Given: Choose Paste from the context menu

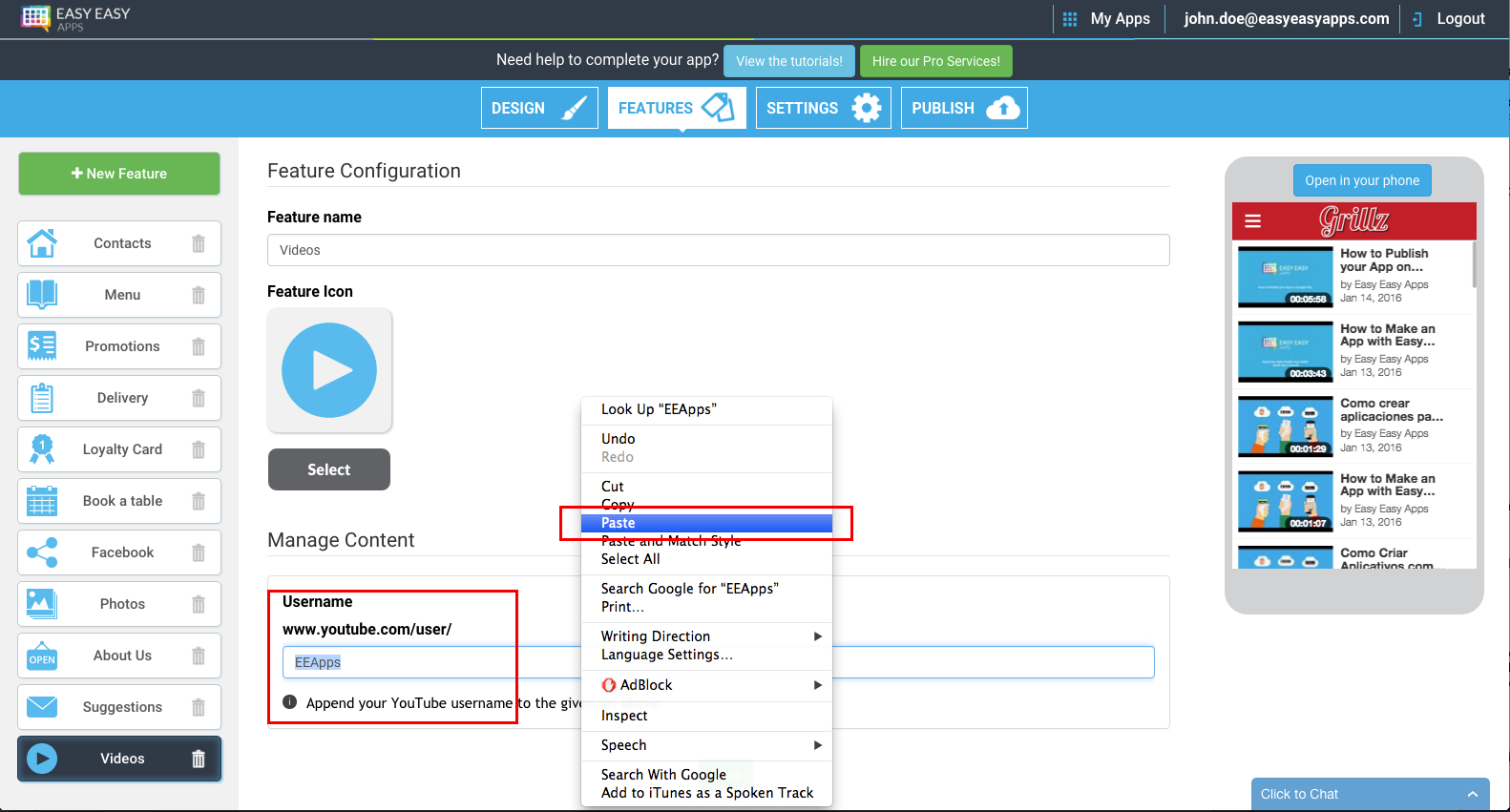Looking at the screenshot, I should 706,523.
